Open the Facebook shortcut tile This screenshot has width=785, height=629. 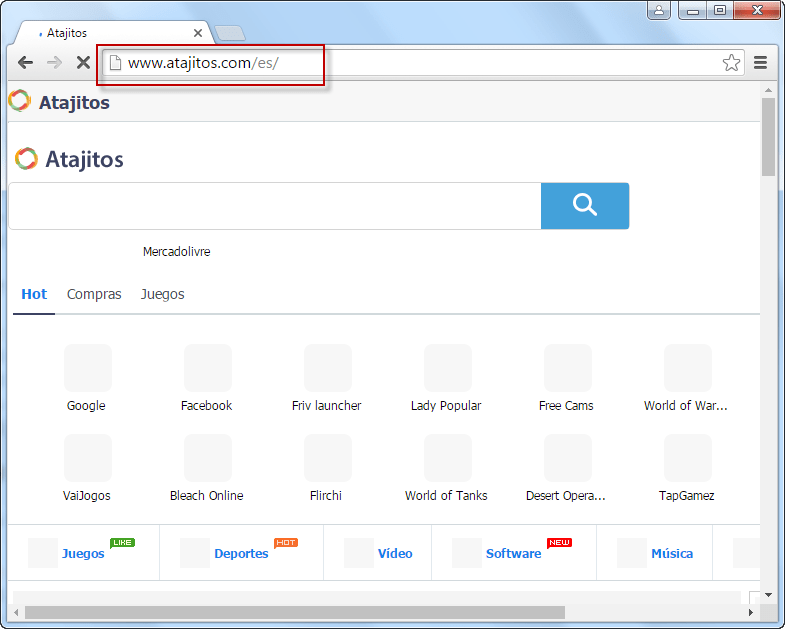207,378
